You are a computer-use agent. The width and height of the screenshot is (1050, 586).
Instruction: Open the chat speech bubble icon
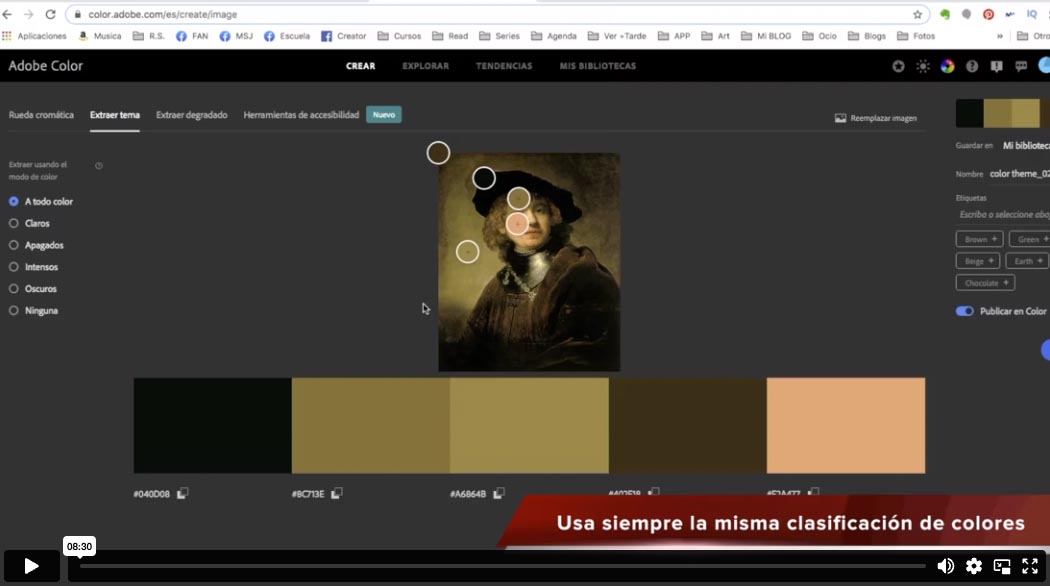1021,66
